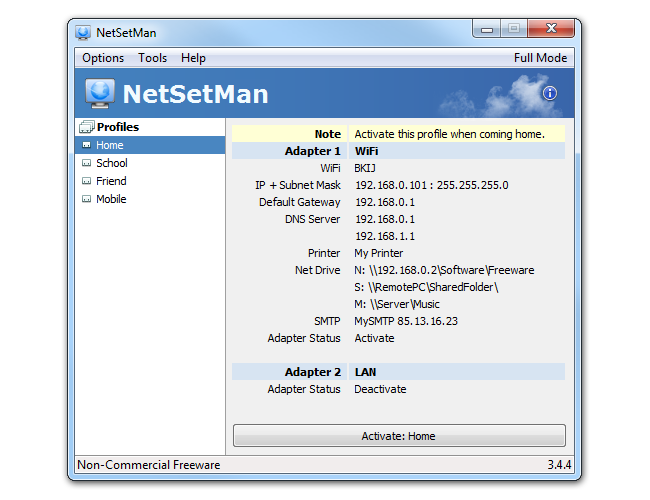Viewport: 650px width, 500px height.
Task: Select the Home profile
Action: [150, 145]
